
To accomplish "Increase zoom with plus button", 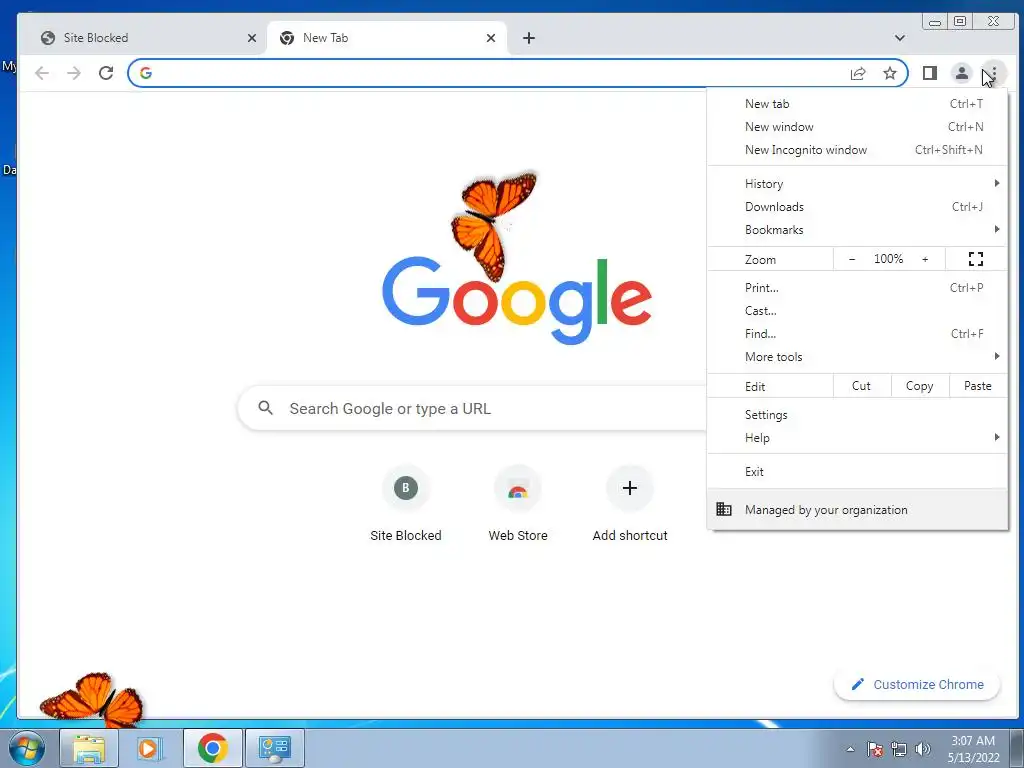I will (x=925, y=259).
